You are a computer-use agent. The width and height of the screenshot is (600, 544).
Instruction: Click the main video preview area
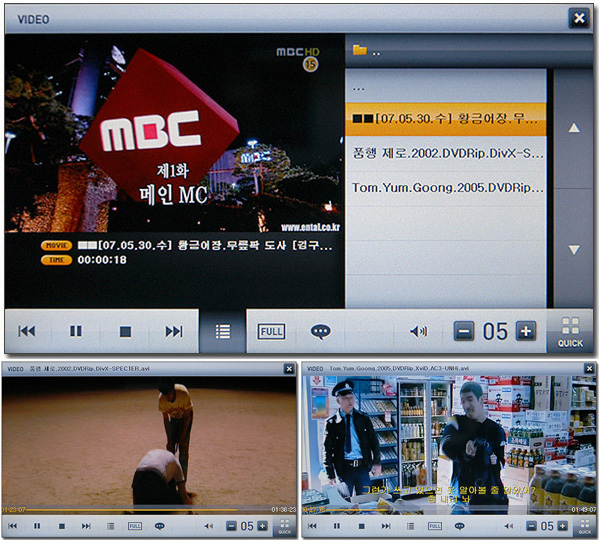[174, 133]
